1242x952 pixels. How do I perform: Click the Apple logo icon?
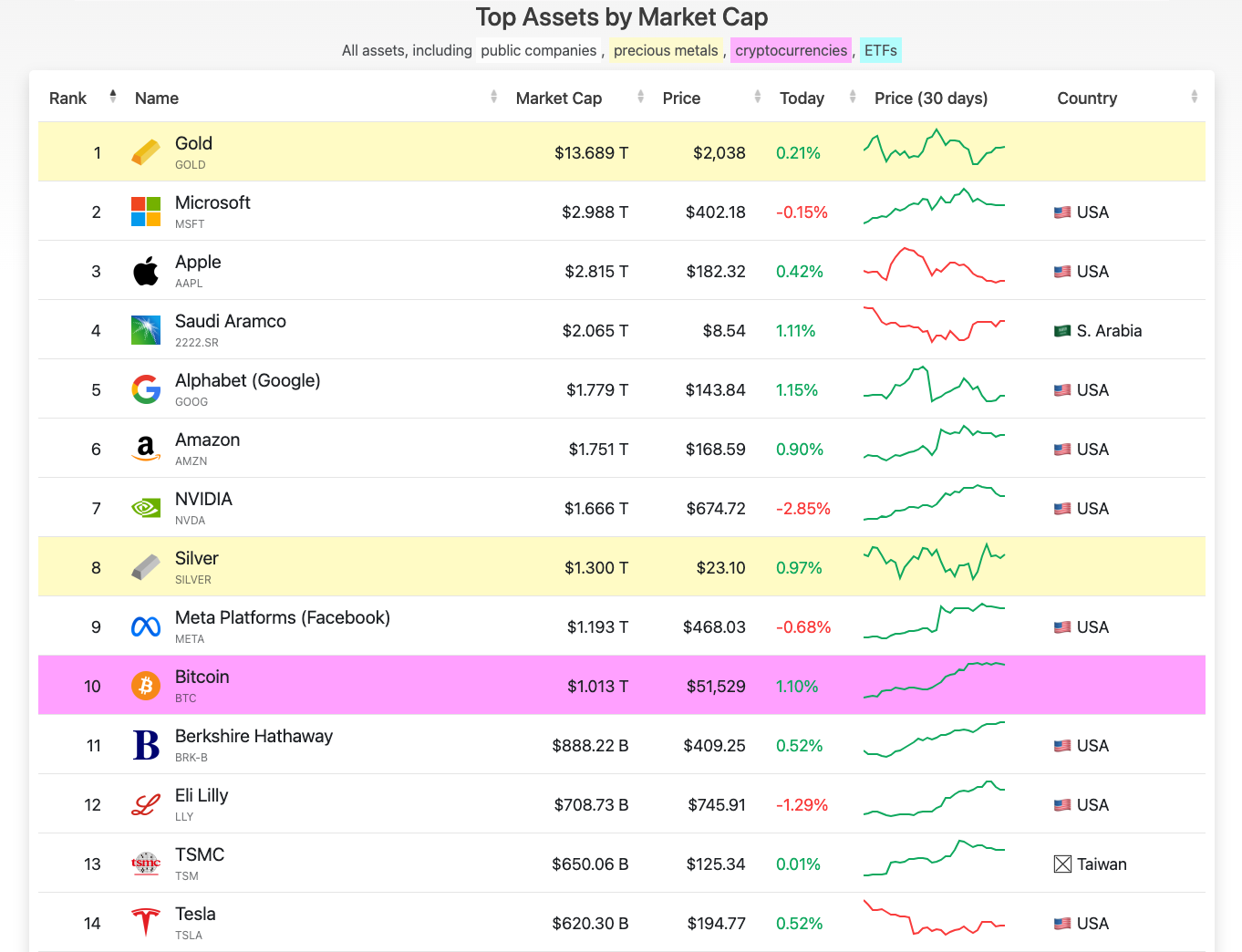146,271
